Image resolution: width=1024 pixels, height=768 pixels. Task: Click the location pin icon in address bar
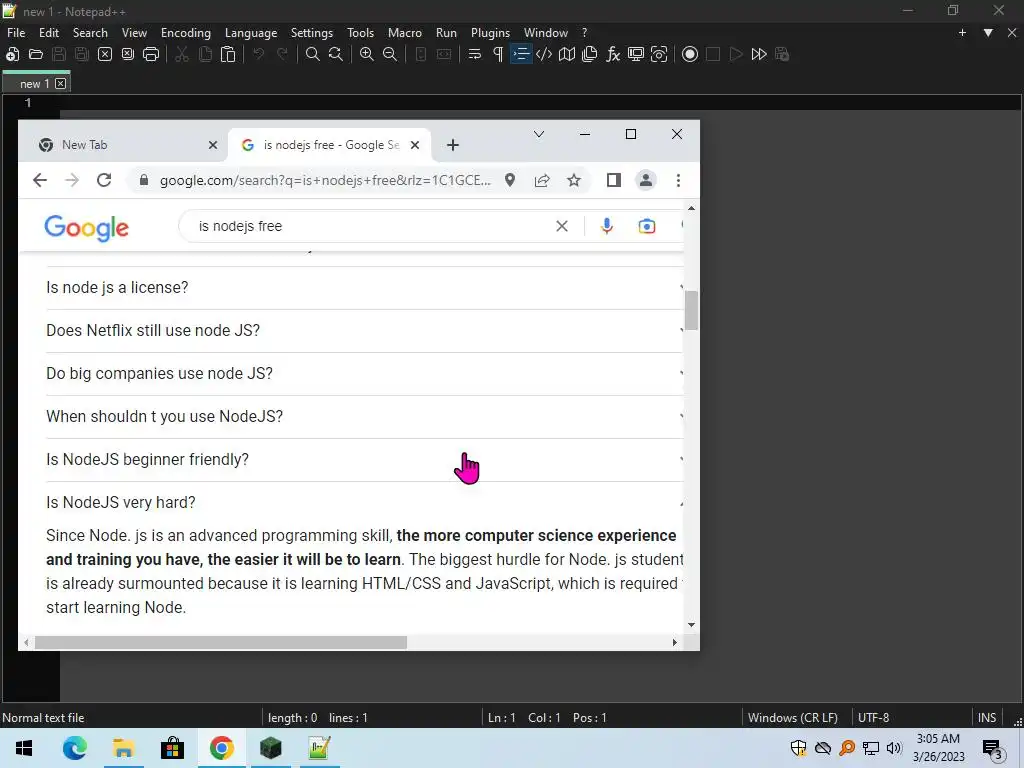tap(510, 180)
